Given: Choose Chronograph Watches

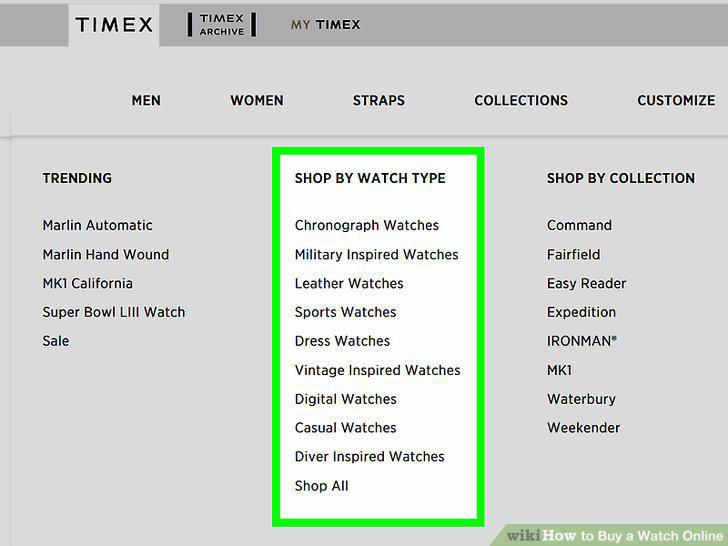Looking at the screenshot, I should 367,225.
